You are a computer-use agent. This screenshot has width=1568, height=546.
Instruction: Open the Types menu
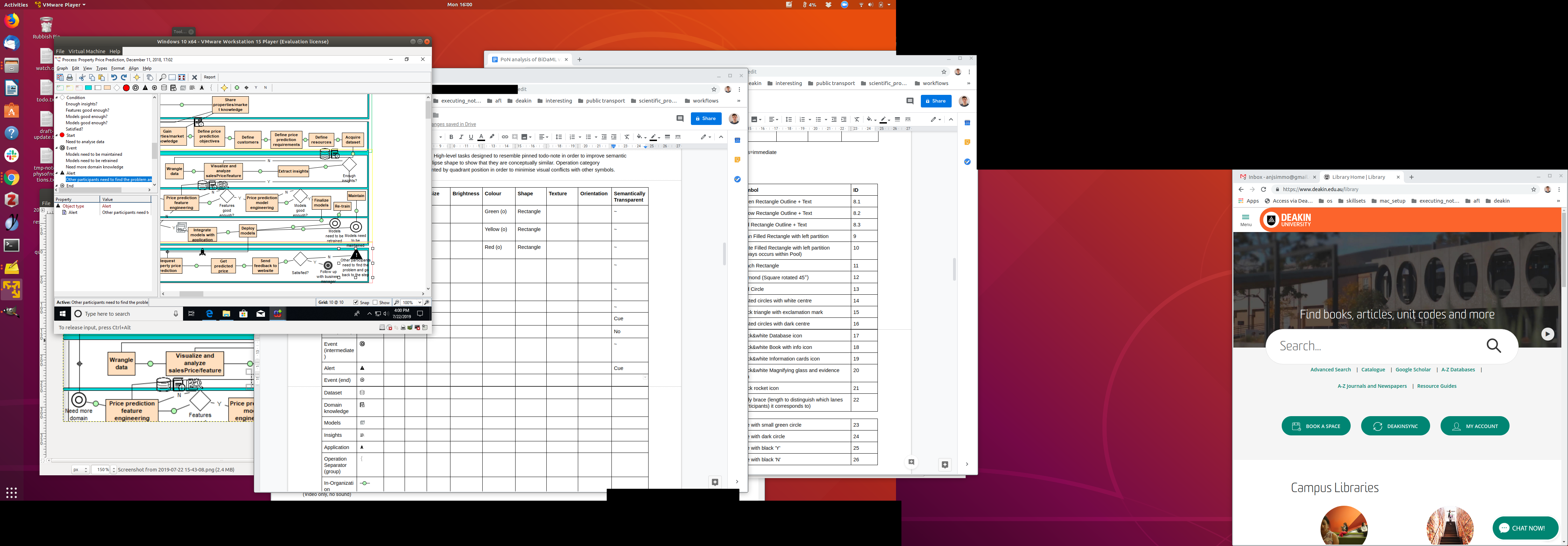coord(101,68)
